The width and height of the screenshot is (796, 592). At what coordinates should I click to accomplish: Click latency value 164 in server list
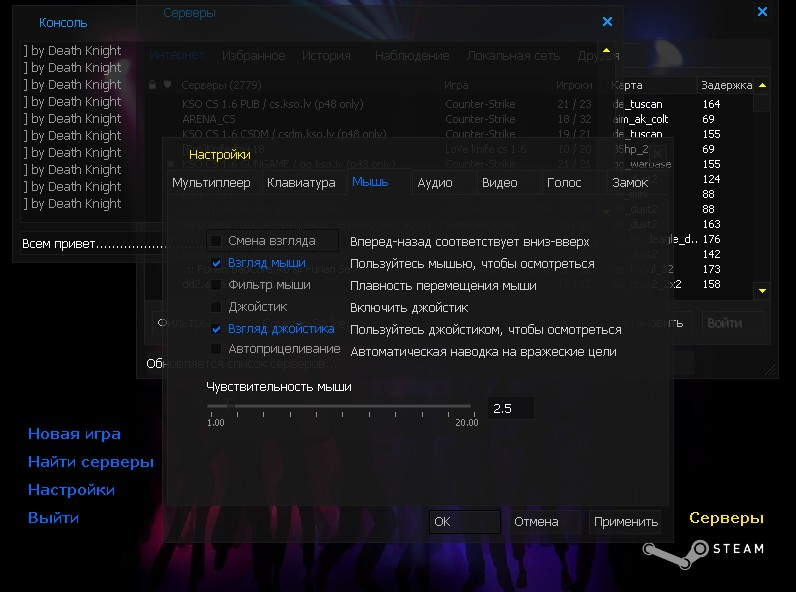coord(711,104)
